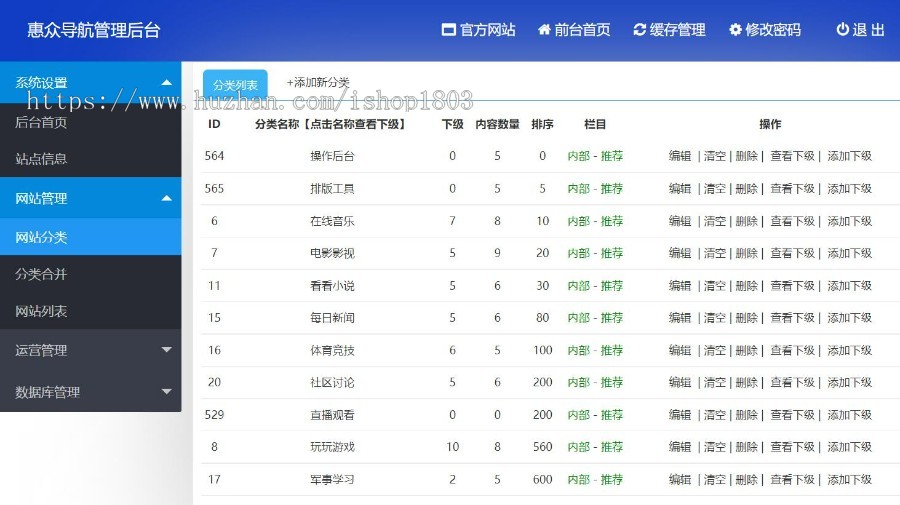Viewport: 900px width, 505px height.
Task: Open the 官方网站 link in header
Action: coord(479,30)
